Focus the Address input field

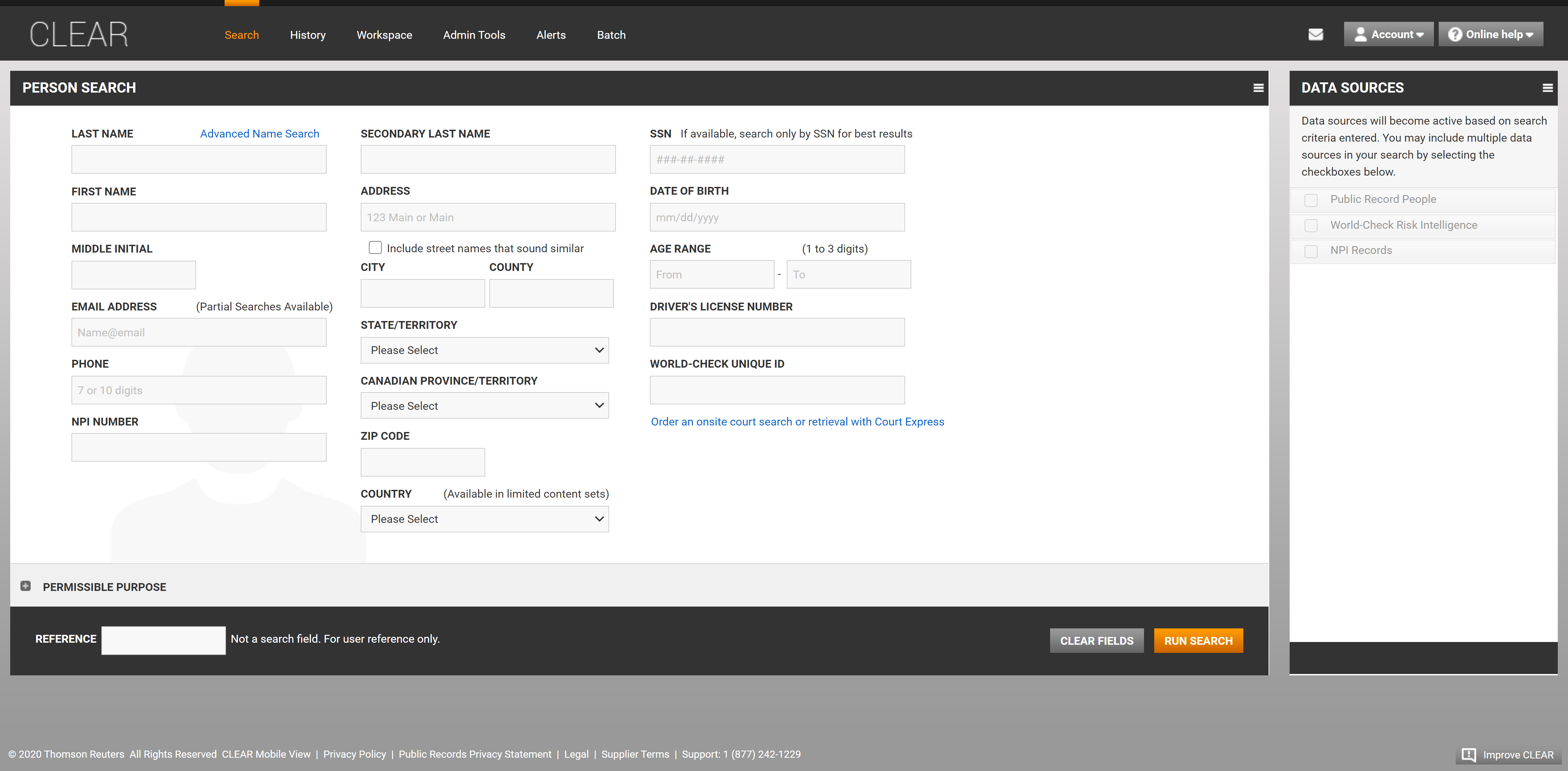click(x=488, y=218)
